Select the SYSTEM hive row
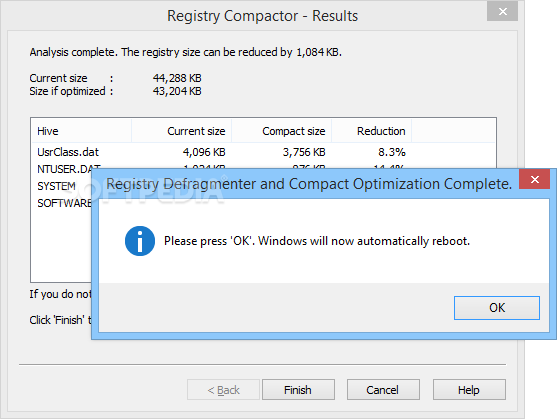 (56, 186)
